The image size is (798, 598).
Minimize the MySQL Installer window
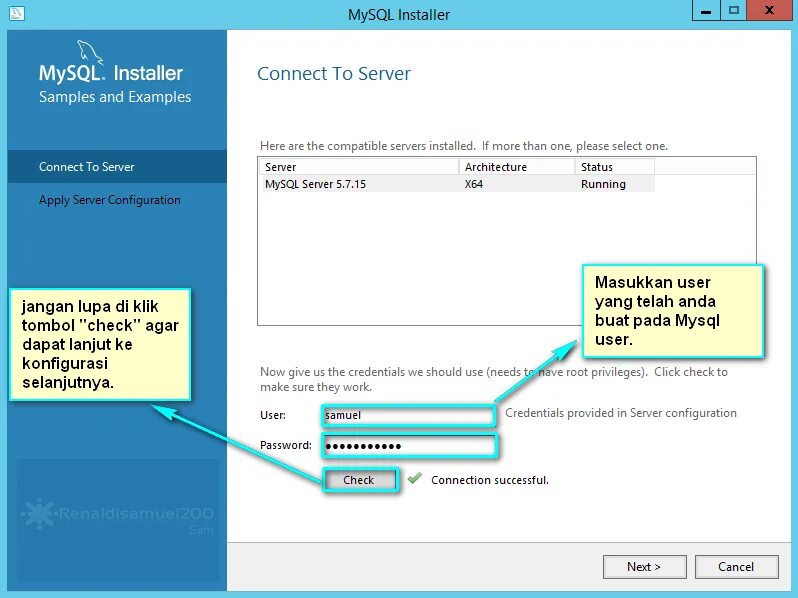tap(706, 11)
